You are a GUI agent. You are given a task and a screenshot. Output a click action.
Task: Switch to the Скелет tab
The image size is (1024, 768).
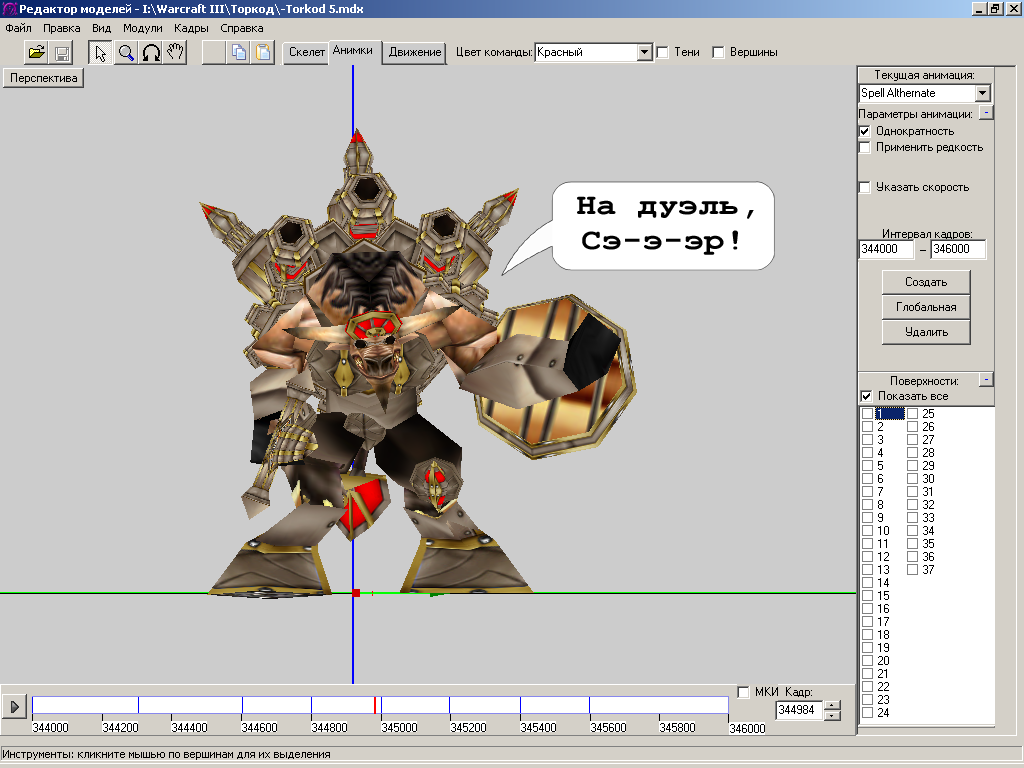click(306, 52)
